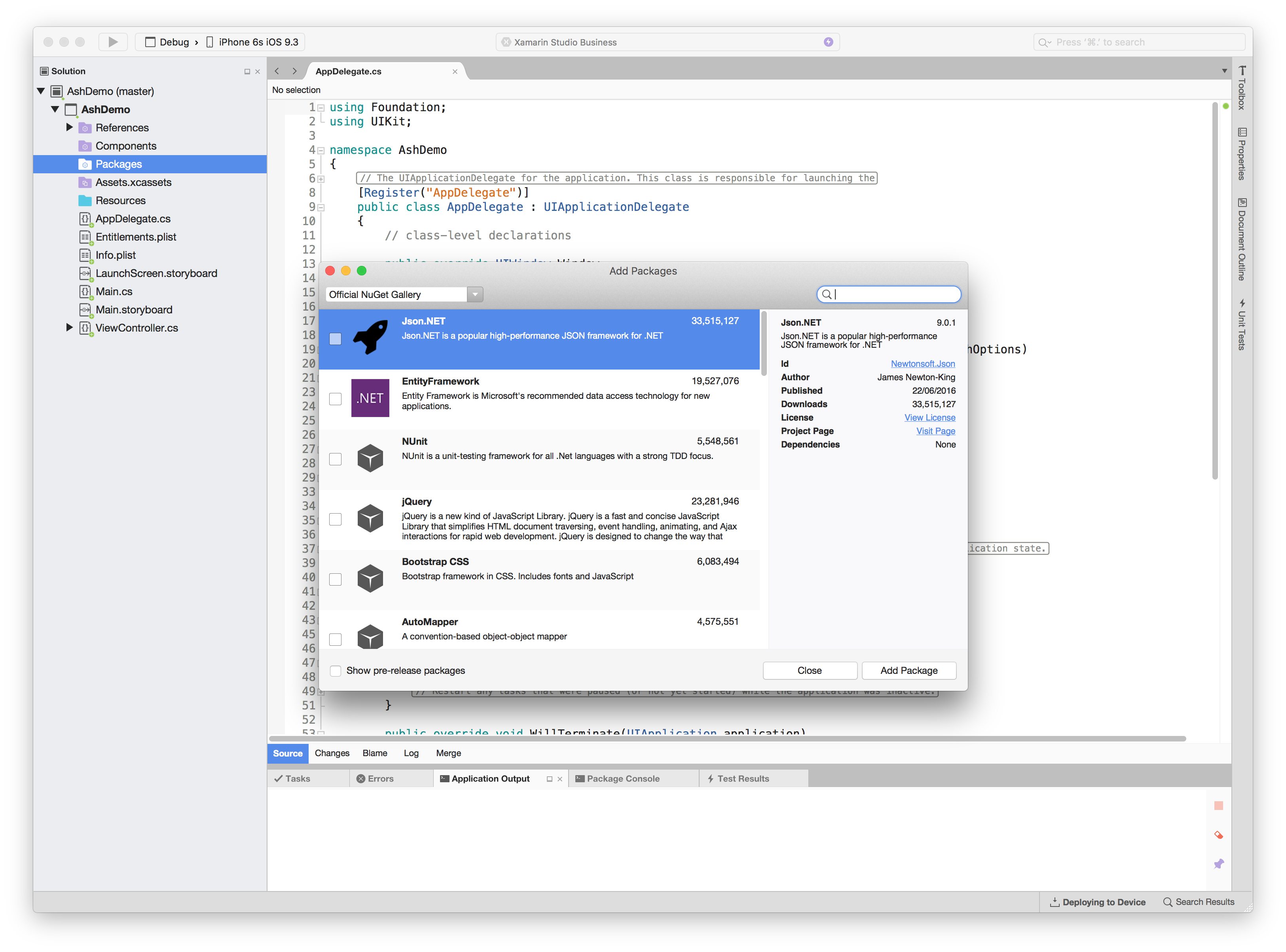This screenshot has height=952, width=1286.
Task: Expand the ViewController.cs node
Action: point(69,327)
